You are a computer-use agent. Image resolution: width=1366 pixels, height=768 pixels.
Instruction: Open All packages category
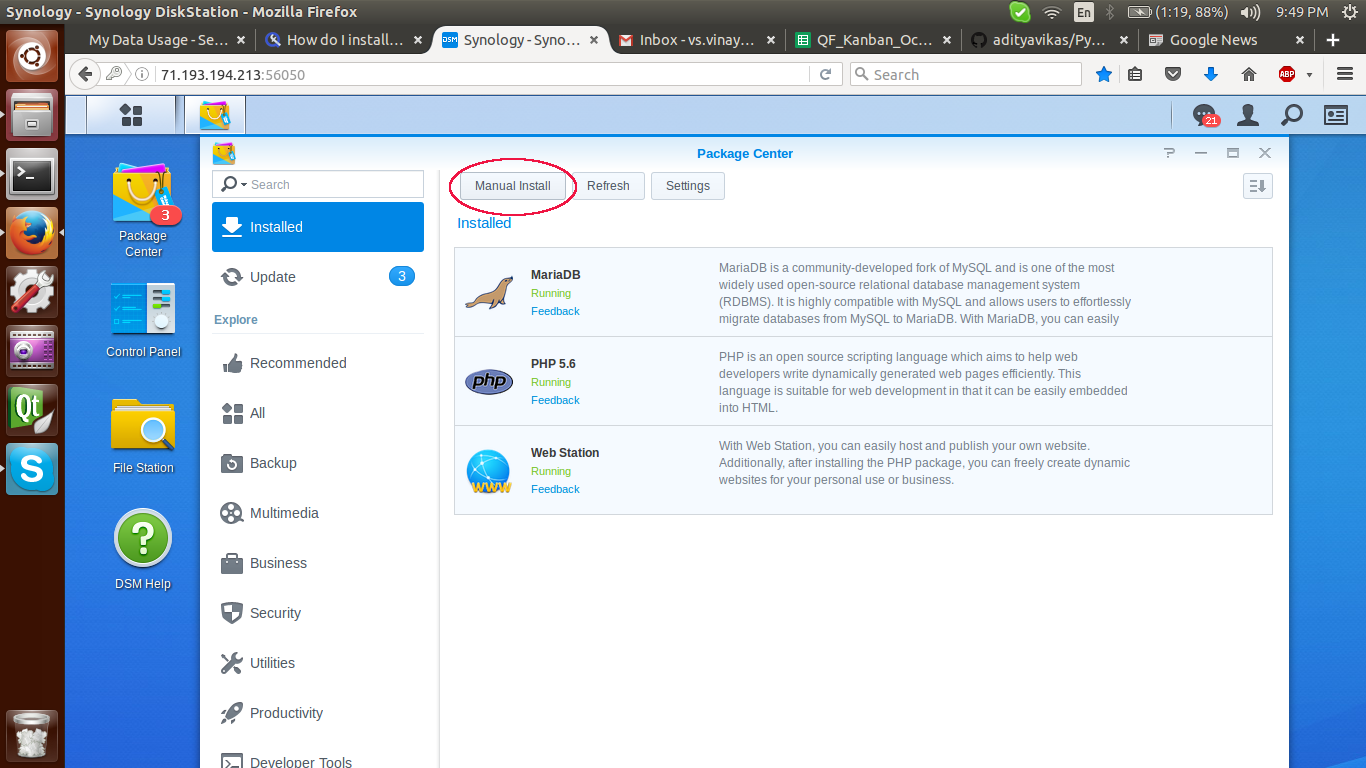(318, 413)
